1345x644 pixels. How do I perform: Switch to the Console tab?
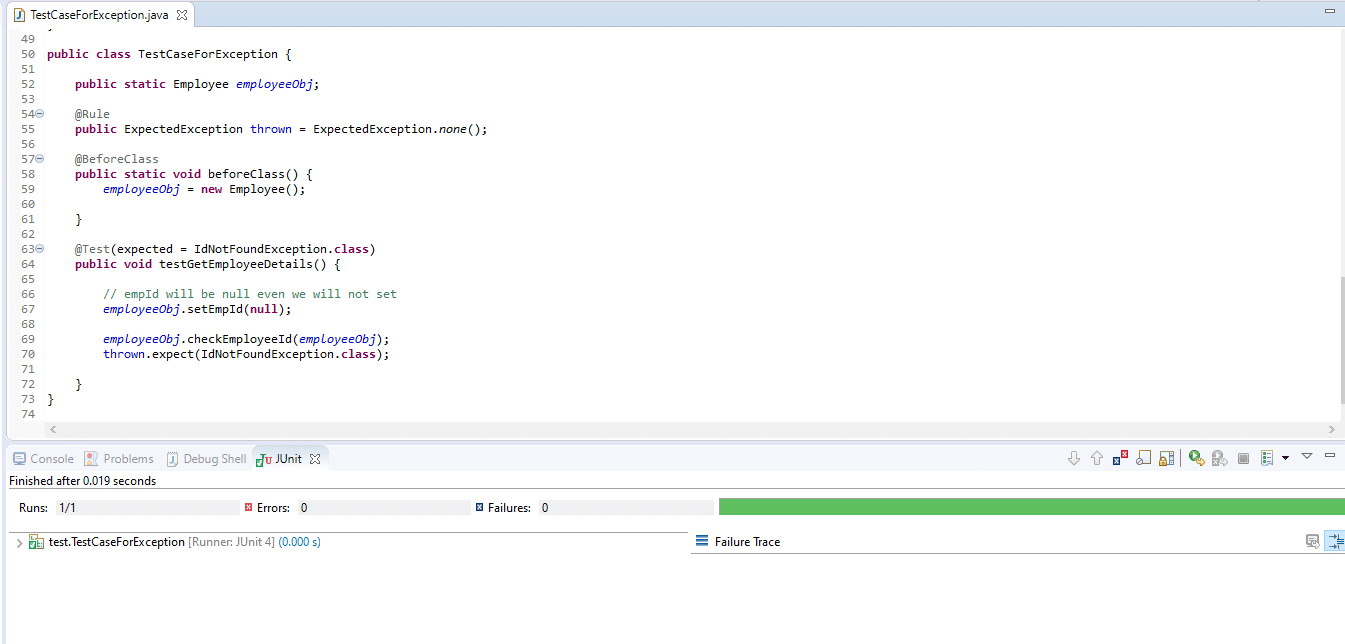coord(43,459)
